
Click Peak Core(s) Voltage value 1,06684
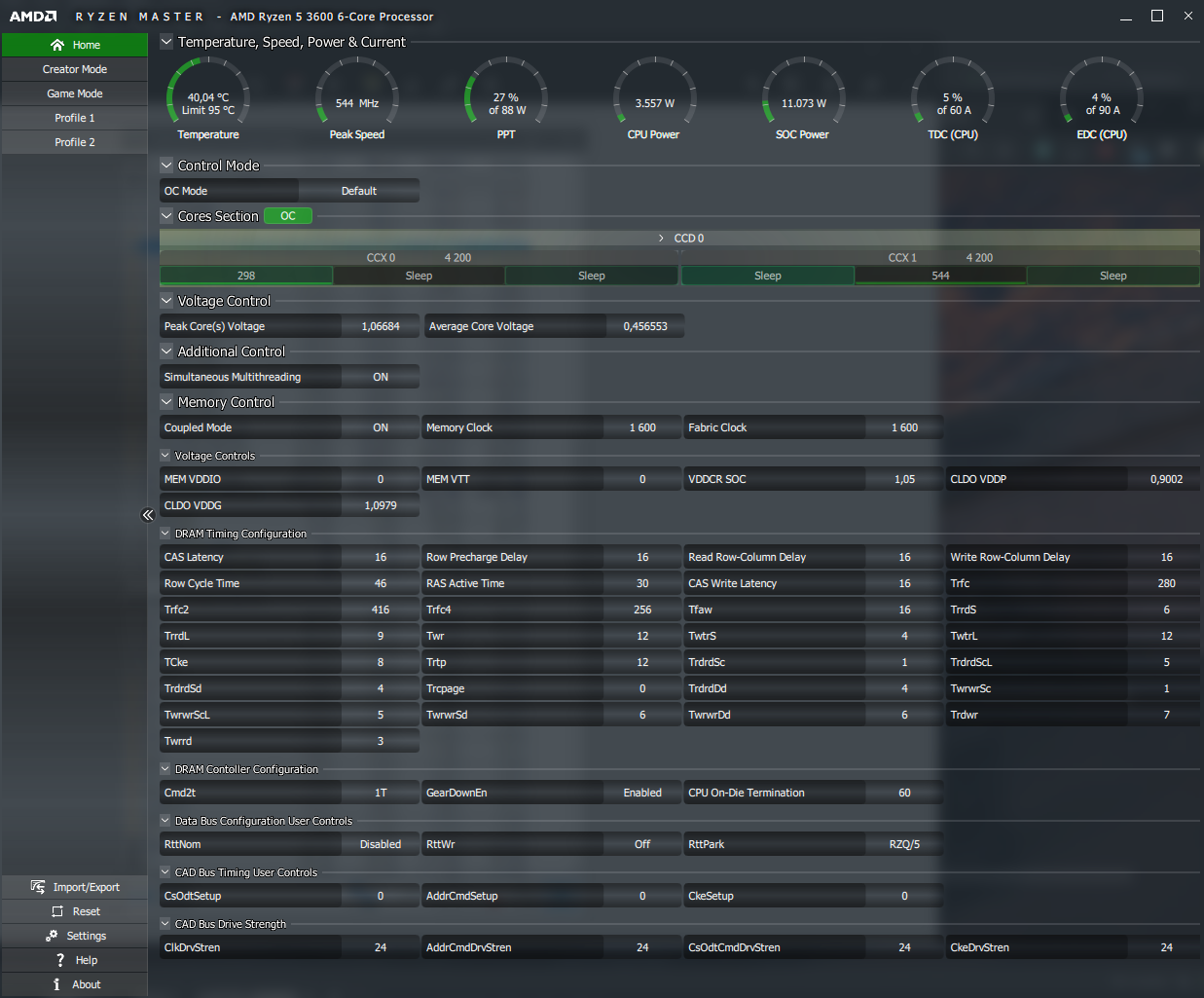[x=381, y=326]
